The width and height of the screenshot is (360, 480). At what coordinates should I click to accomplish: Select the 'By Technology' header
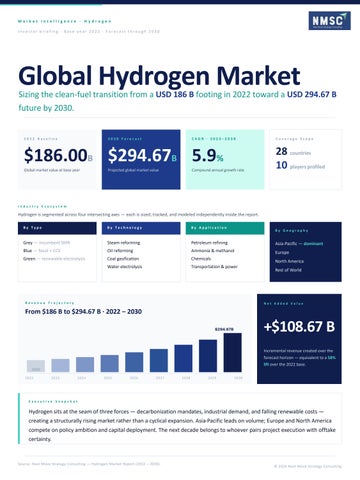pyautogui.click(x=141, y=228)
